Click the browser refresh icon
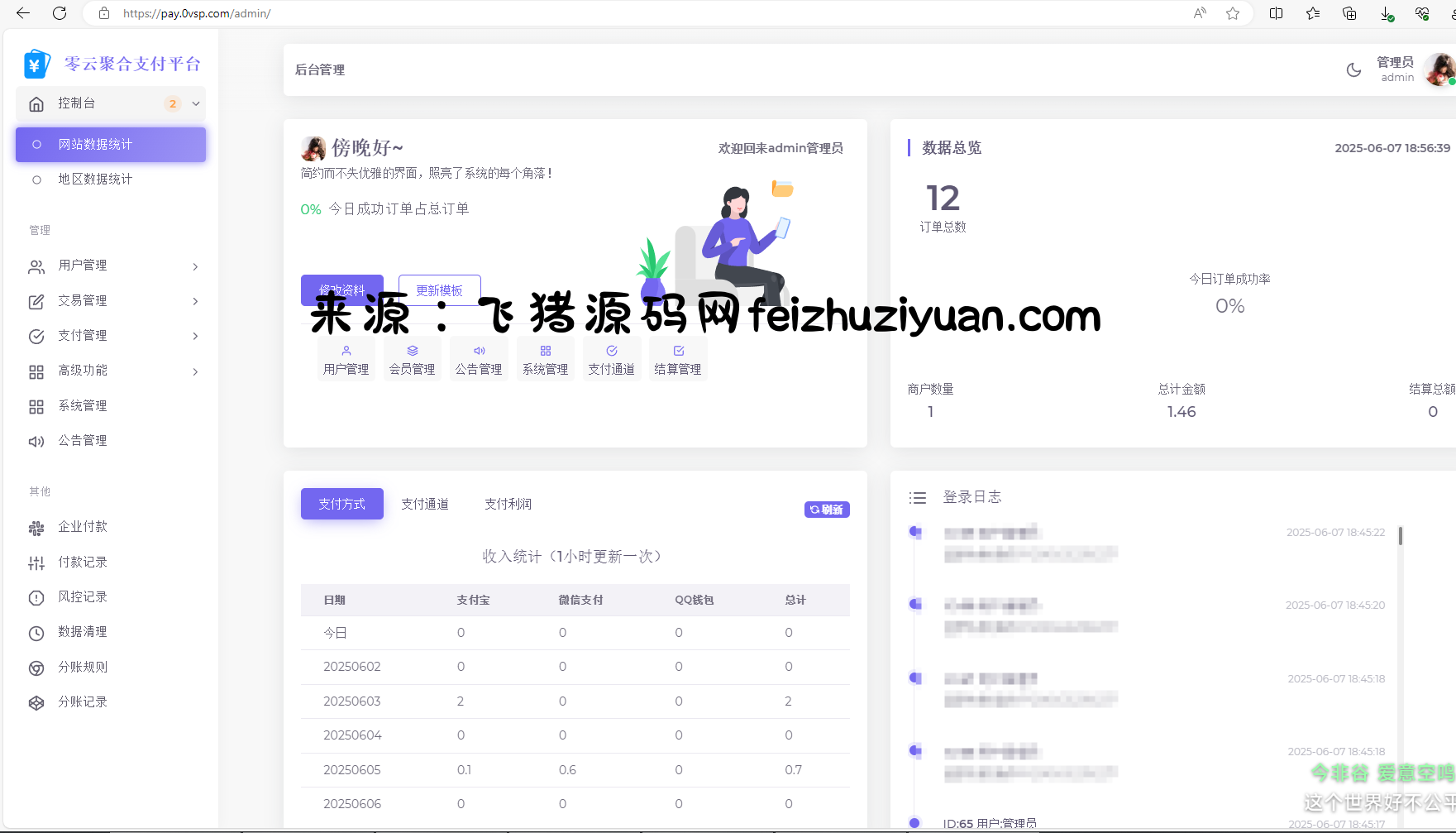 pyautogui.click(x=60, y=13)
